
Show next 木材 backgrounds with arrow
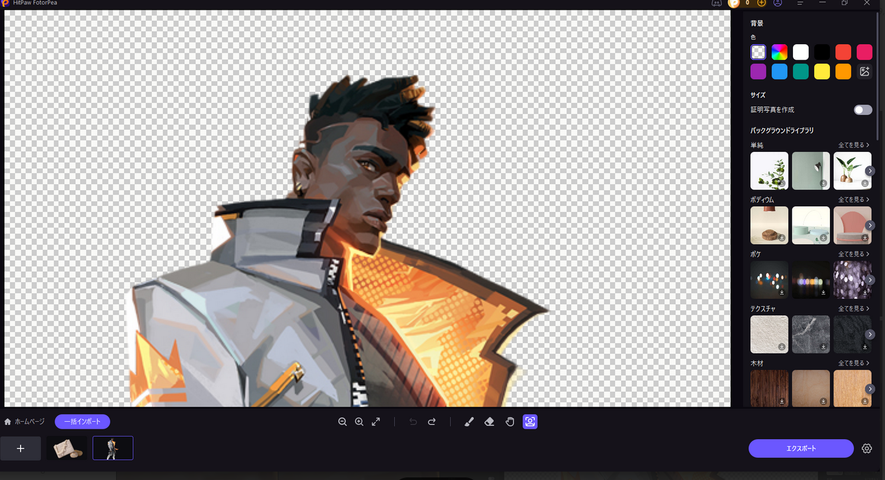coord(870,389)
